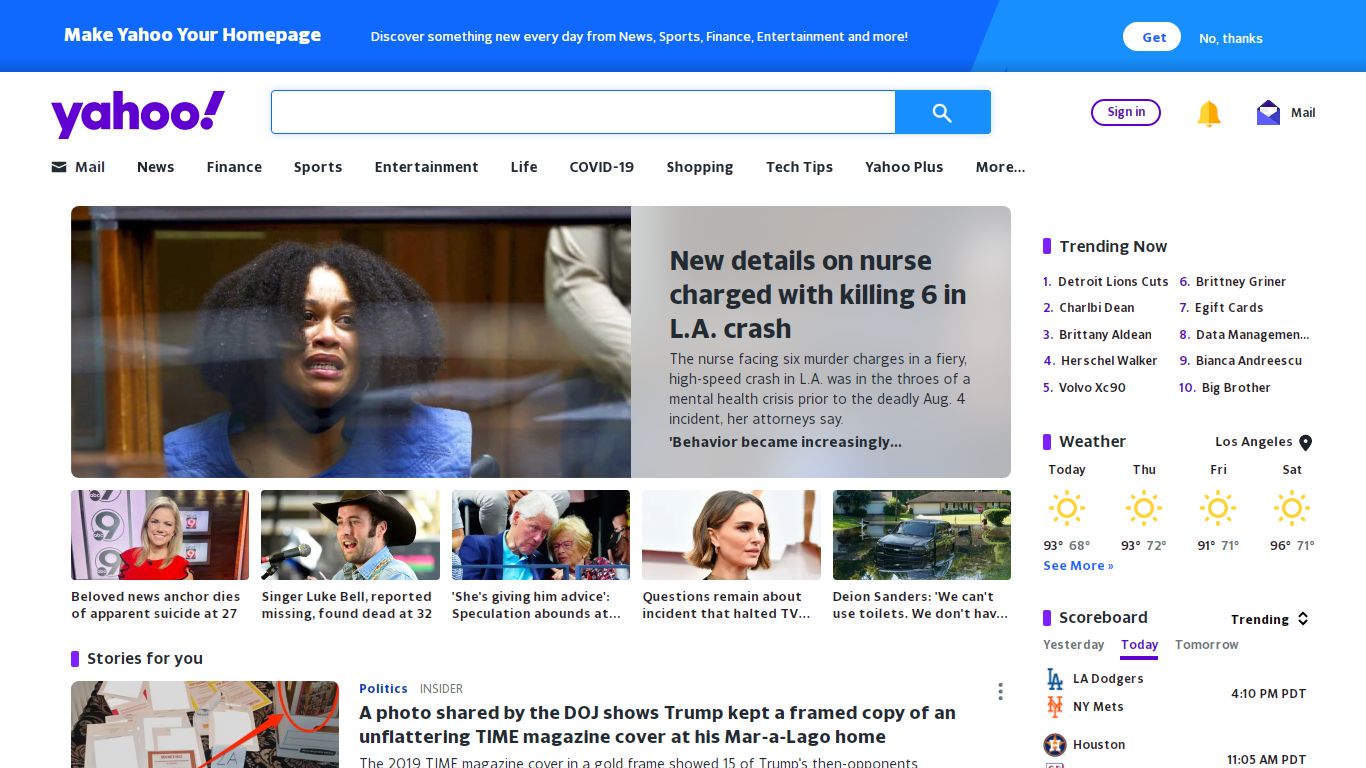This screenshot has width=1366, height=768.
Task: Open trending topic Big Brother
Action: tap(1236, 388)
